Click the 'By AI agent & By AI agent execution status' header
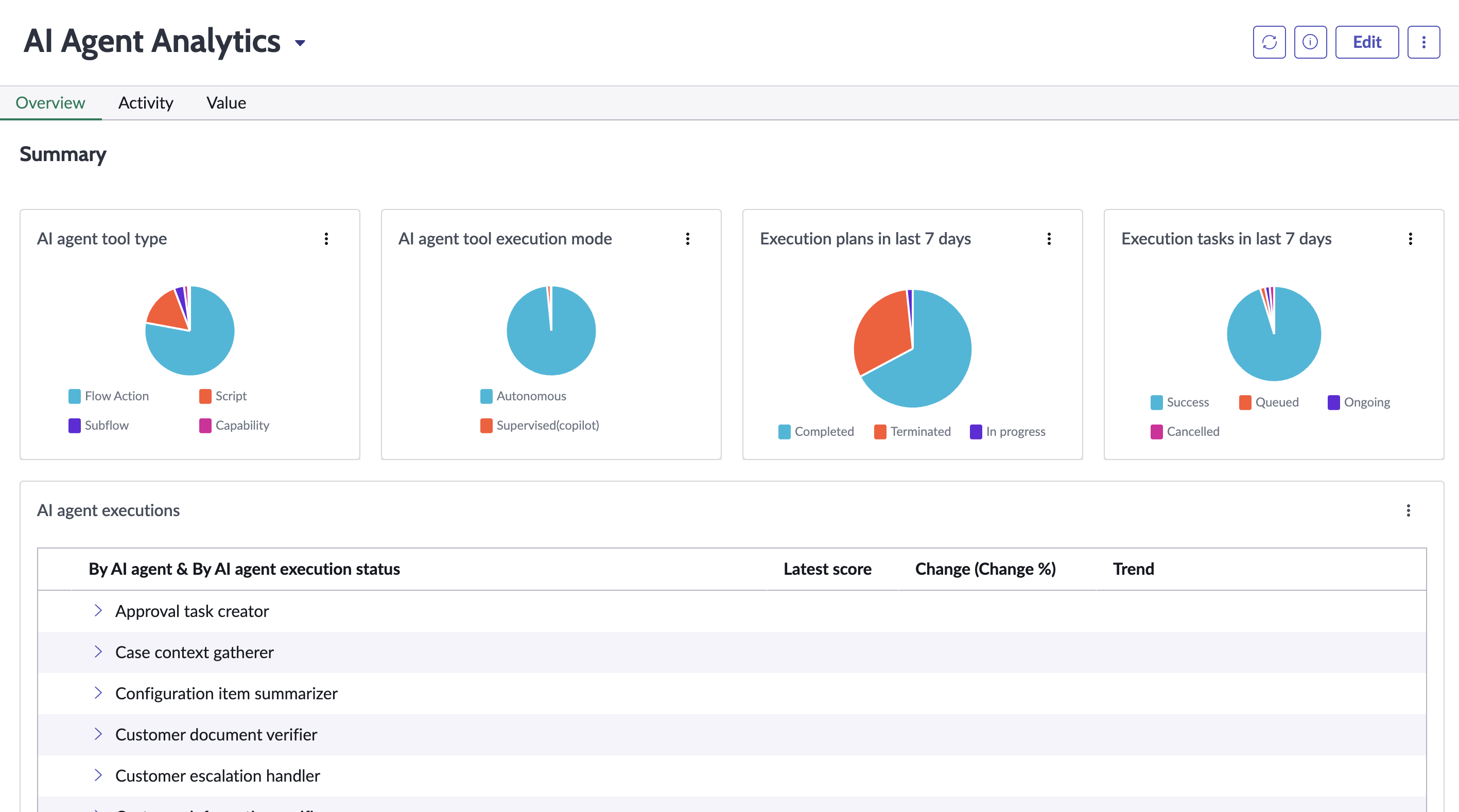This screenshot has height=812, width=1459. [x=244, y=569]
